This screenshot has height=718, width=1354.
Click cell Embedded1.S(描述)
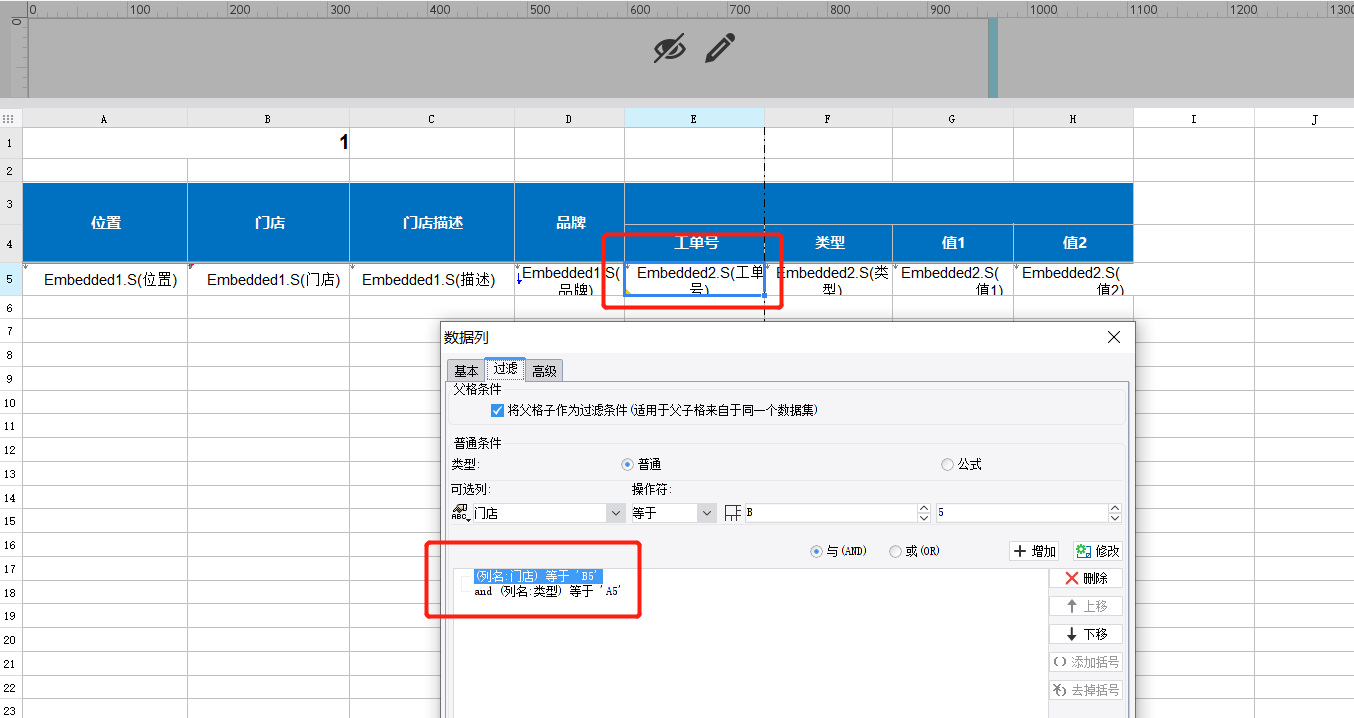pos(432,279)
